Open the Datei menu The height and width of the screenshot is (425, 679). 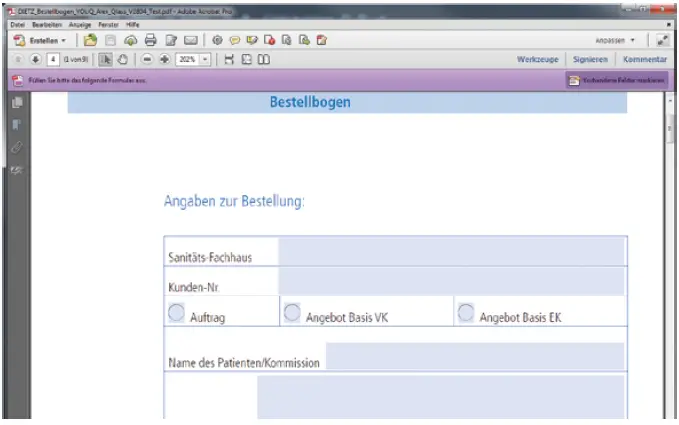18,25
